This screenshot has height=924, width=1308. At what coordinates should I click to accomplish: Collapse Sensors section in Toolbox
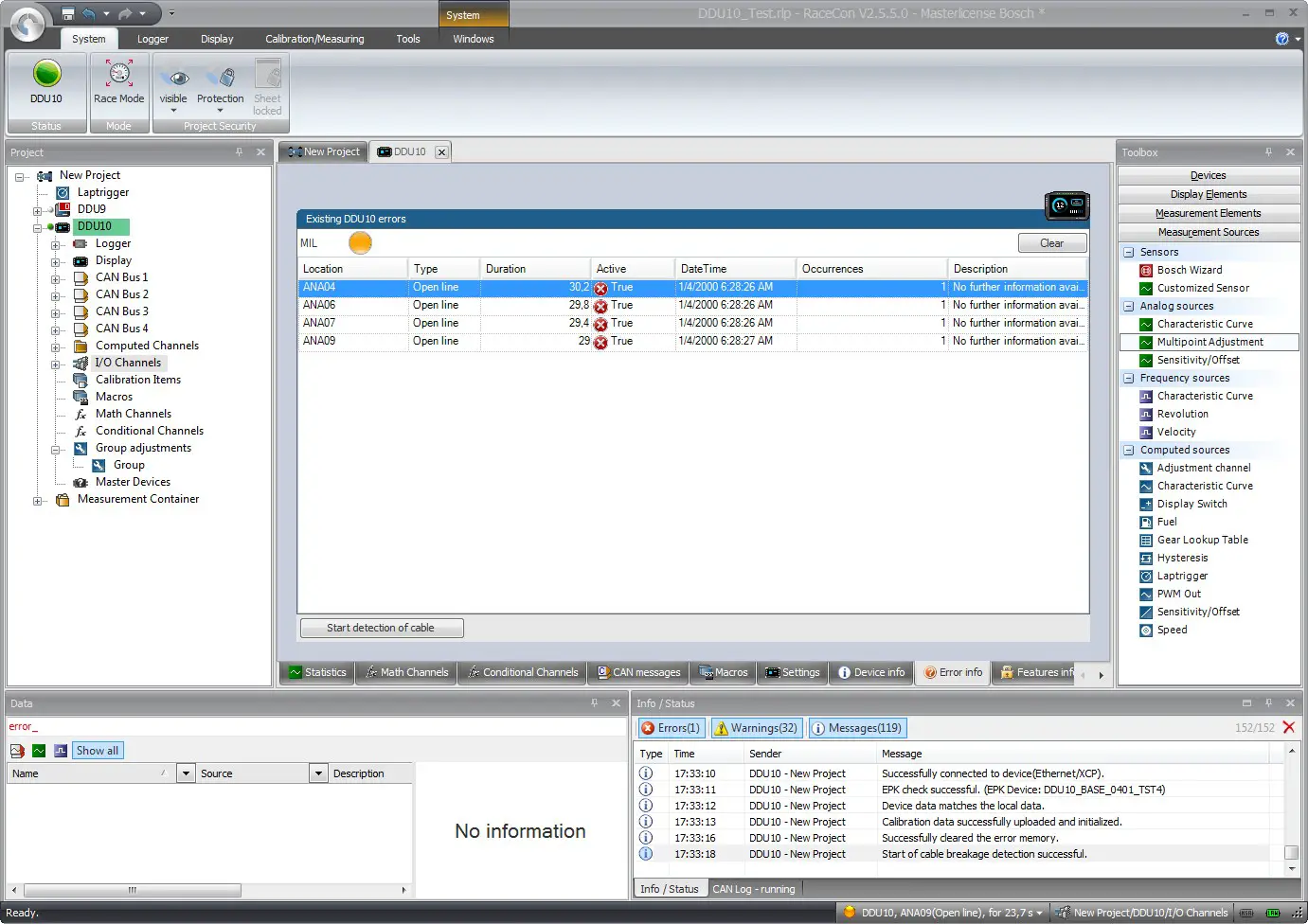click(x=1129, y=253)
